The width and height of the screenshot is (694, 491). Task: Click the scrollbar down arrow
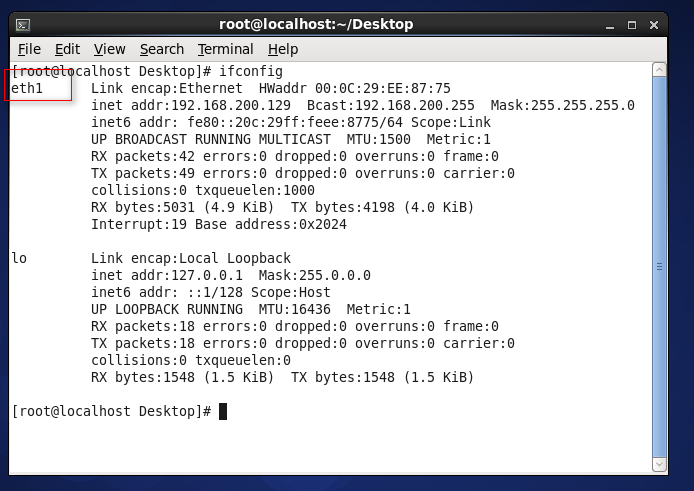[659, 464]
